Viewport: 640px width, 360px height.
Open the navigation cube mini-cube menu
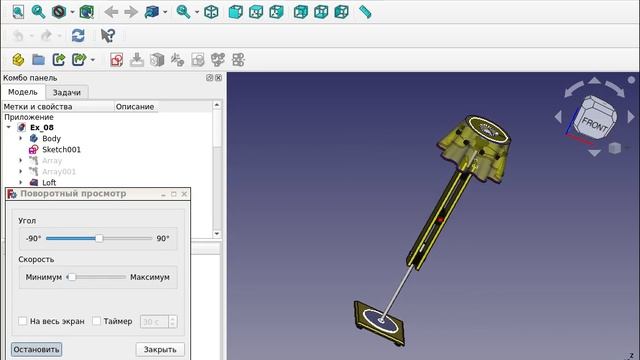[615, 148]
